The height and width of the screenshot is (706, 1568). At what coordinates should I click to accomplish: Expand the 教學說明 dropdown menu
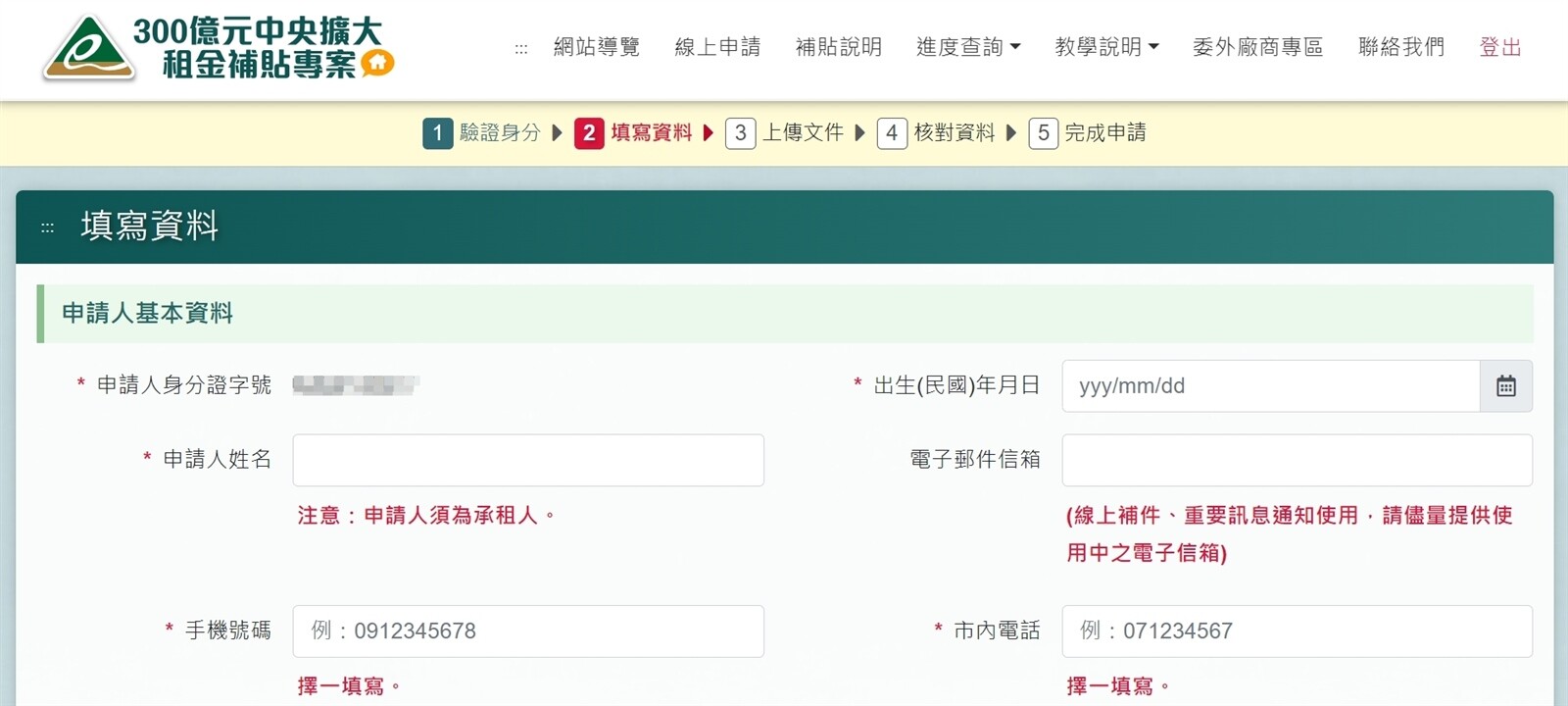[x=1107, y=47]
